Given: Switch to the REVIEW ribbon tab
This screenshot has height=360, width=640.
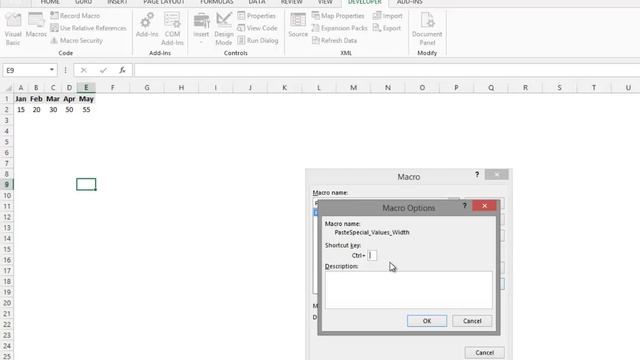Looking at the screenshot, I should point(291,2).
